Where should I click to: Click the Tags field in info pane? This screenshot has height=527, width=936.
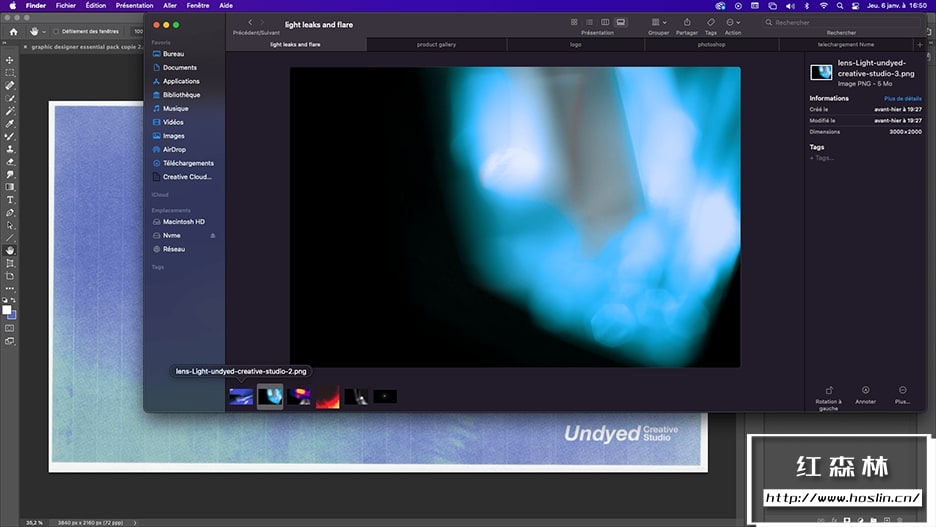click(822, 158)
